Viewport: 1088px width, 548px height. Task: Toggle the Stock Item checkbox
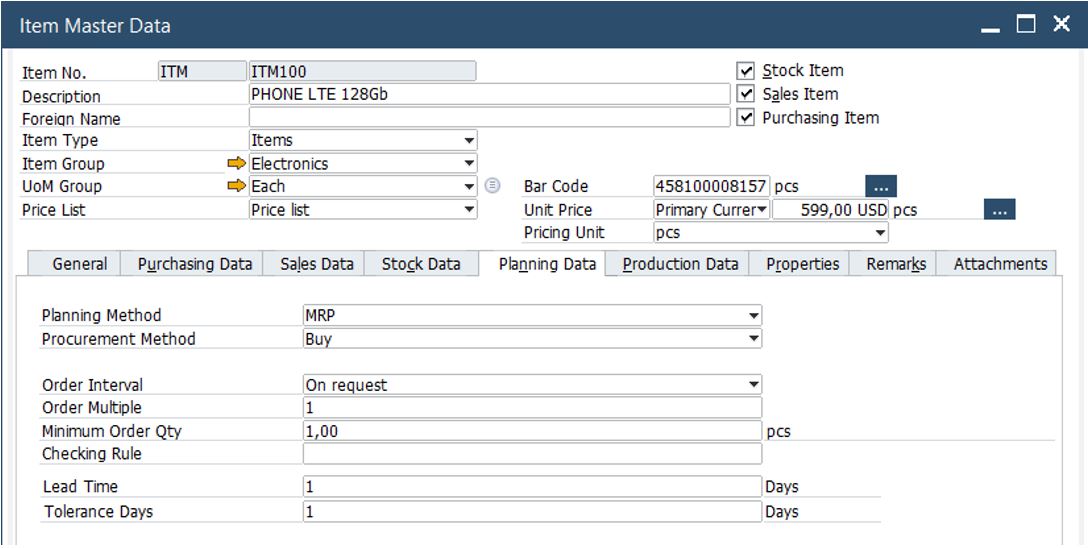click(745, 71)
